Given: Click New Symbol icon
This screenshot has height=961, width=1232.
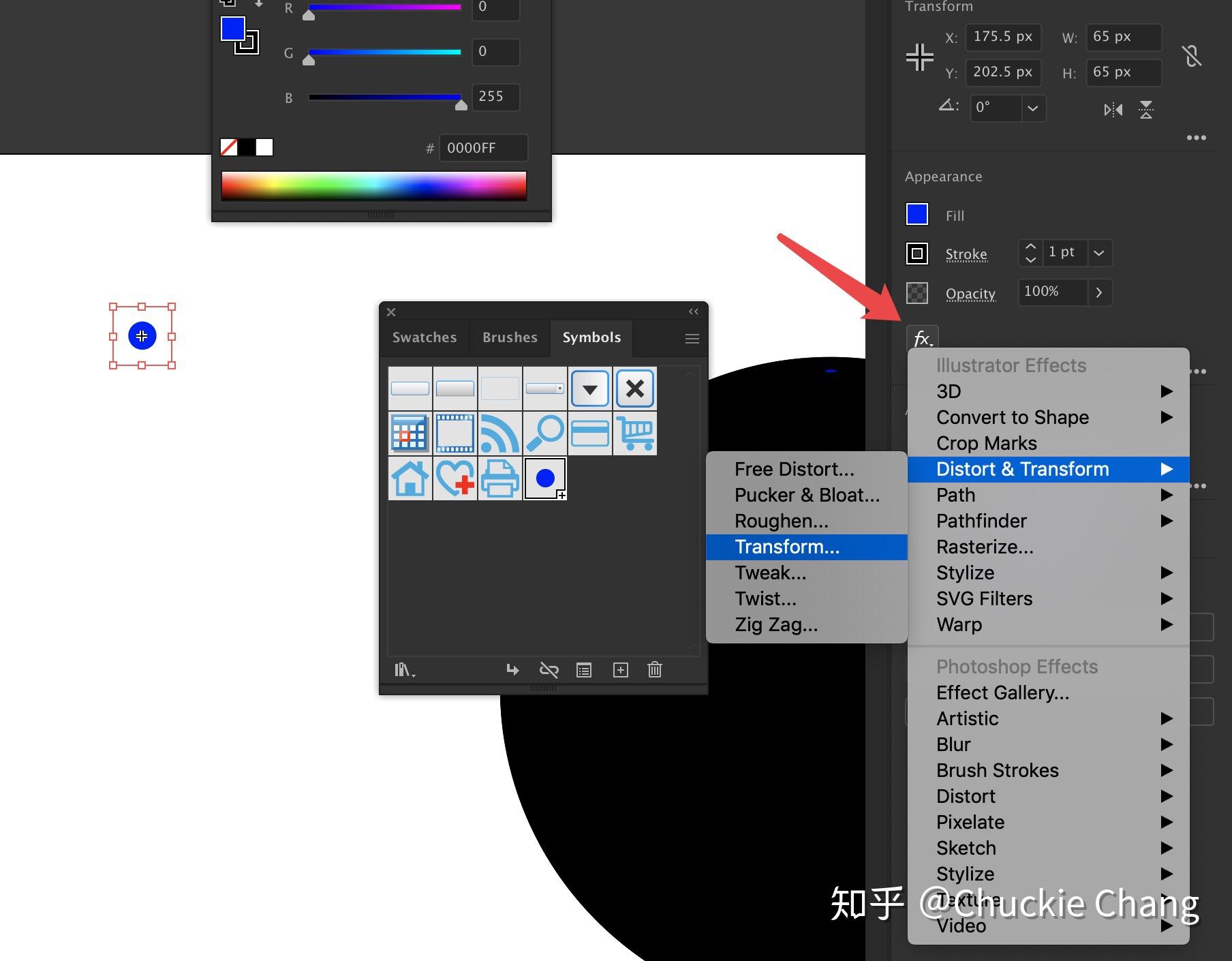Looking at the screenshot, I should (x=621, y=670).
